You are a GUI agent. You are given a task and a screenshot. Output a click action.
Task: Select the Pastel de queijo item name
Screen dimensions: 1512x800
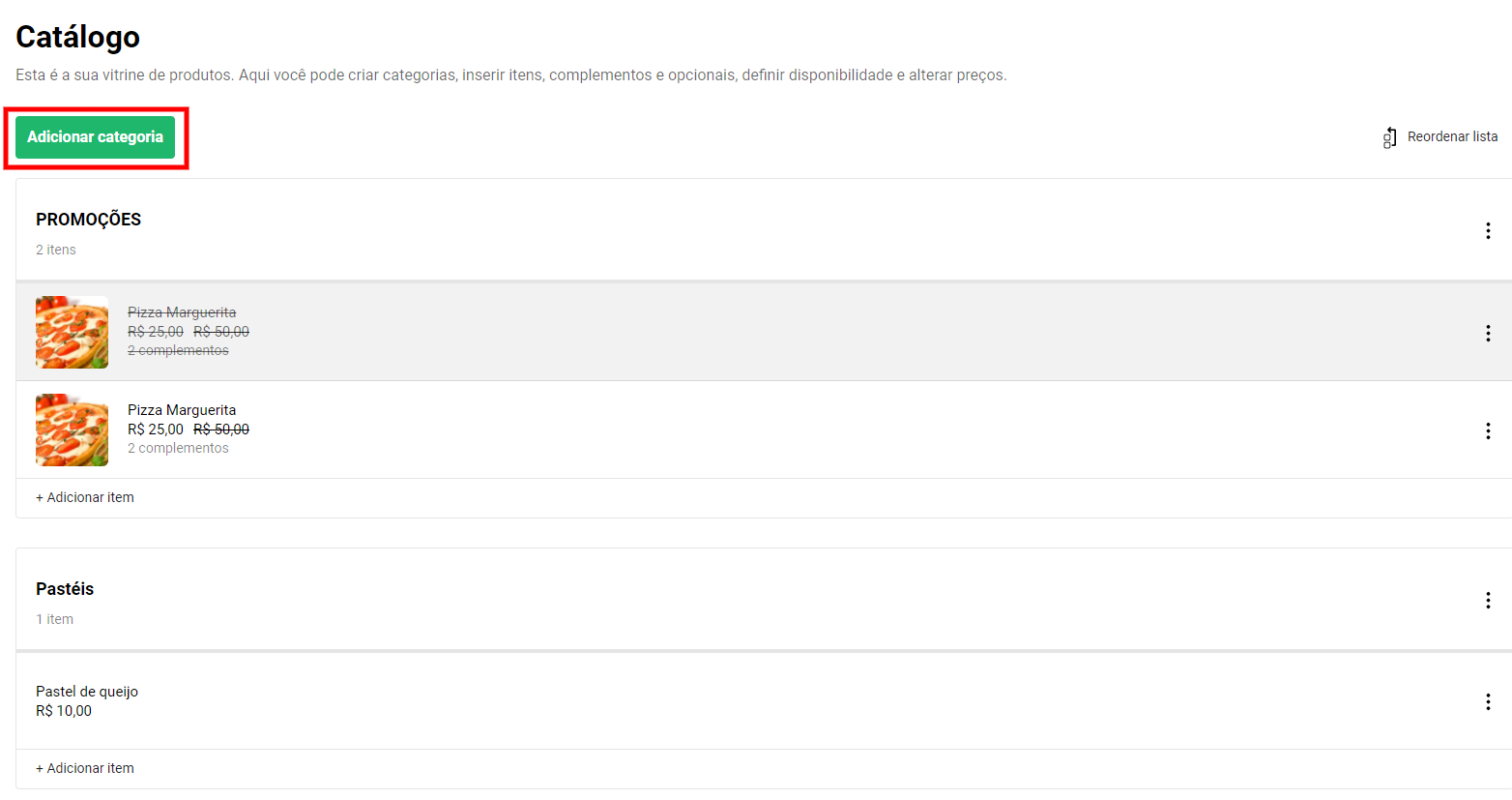pyautogui.click(x=87, y=692)
